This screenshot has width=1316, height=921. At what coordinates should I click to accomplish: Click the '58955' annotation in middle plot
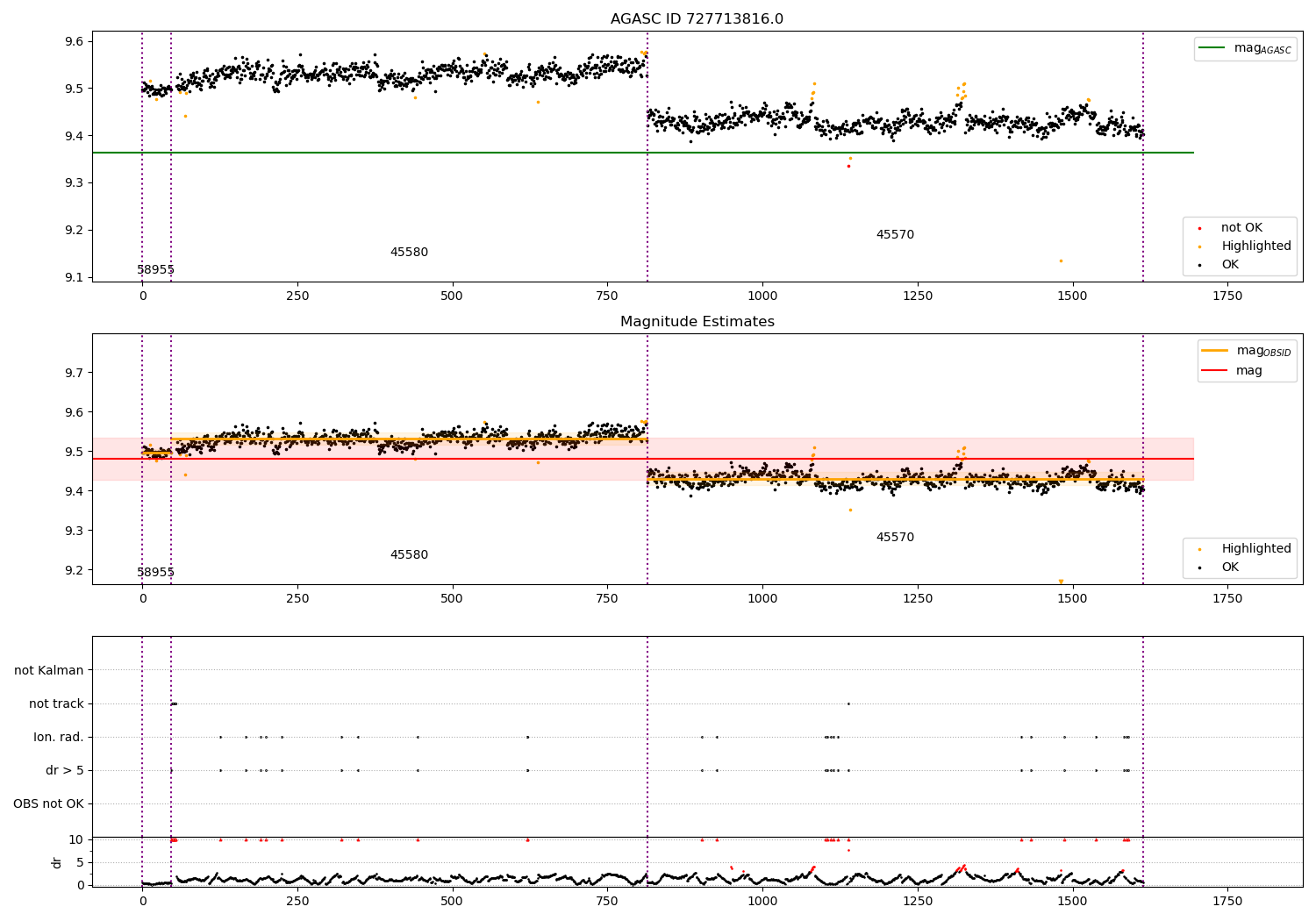pos(155,573)
